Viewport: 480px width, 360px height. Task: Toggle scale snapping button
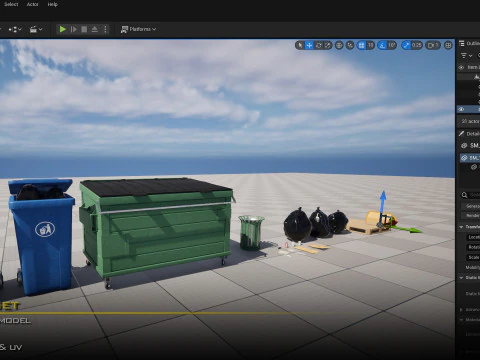(x=406, y=45)
